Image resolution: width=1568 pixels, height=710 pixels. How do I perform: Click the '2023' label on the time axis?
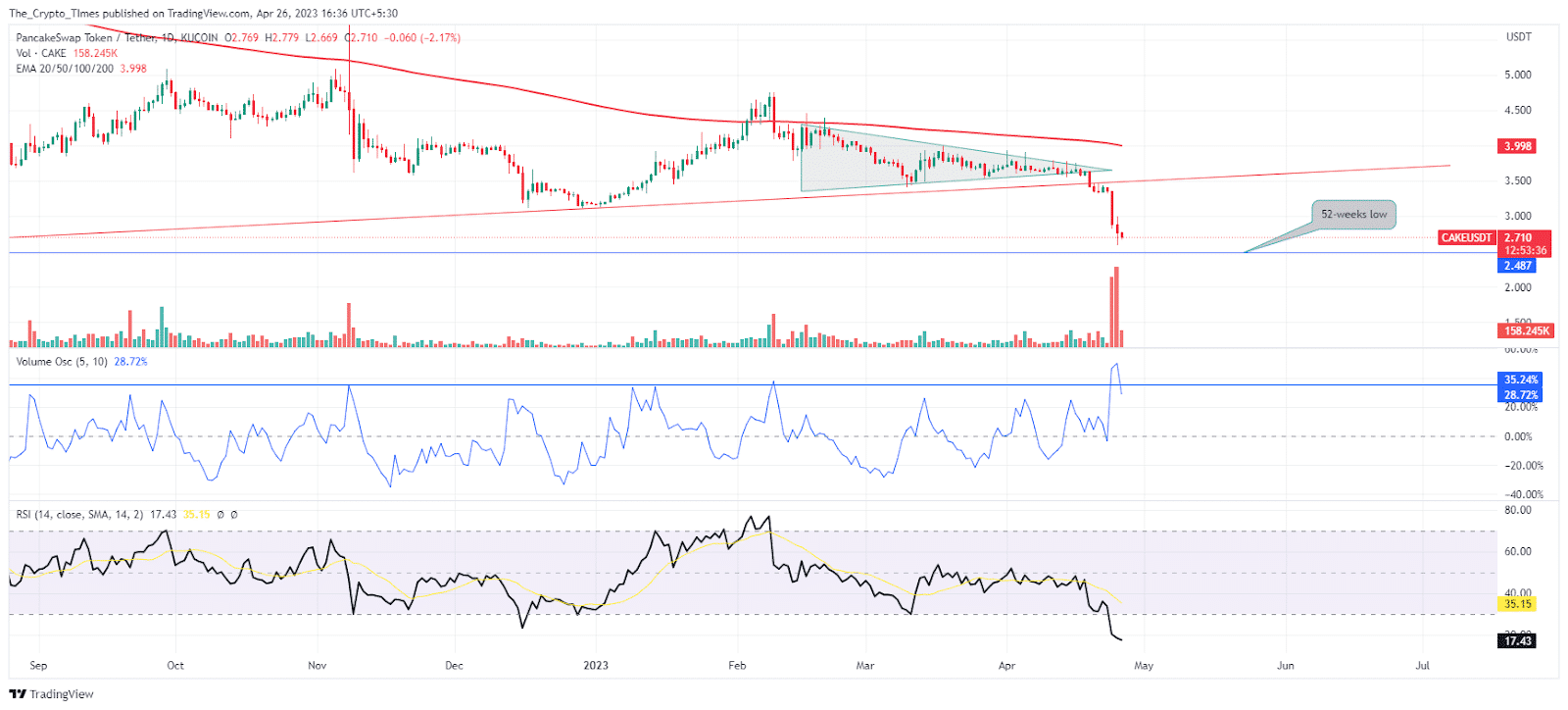[x=596, y=665]
